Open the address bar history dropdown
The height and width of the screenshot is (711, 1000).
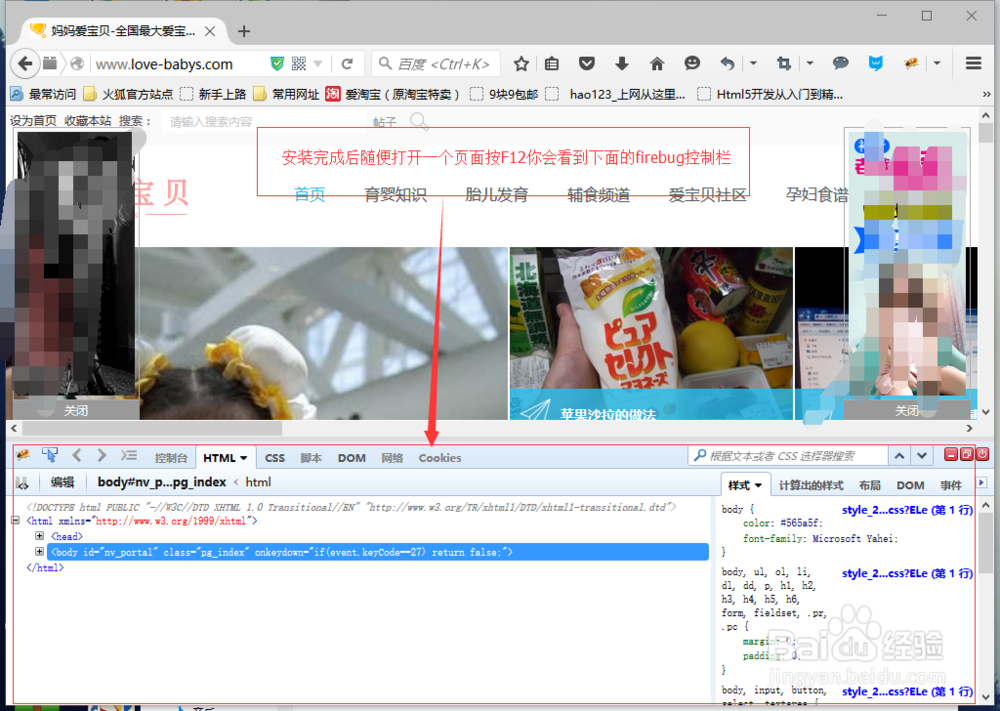tap(318, 64)
